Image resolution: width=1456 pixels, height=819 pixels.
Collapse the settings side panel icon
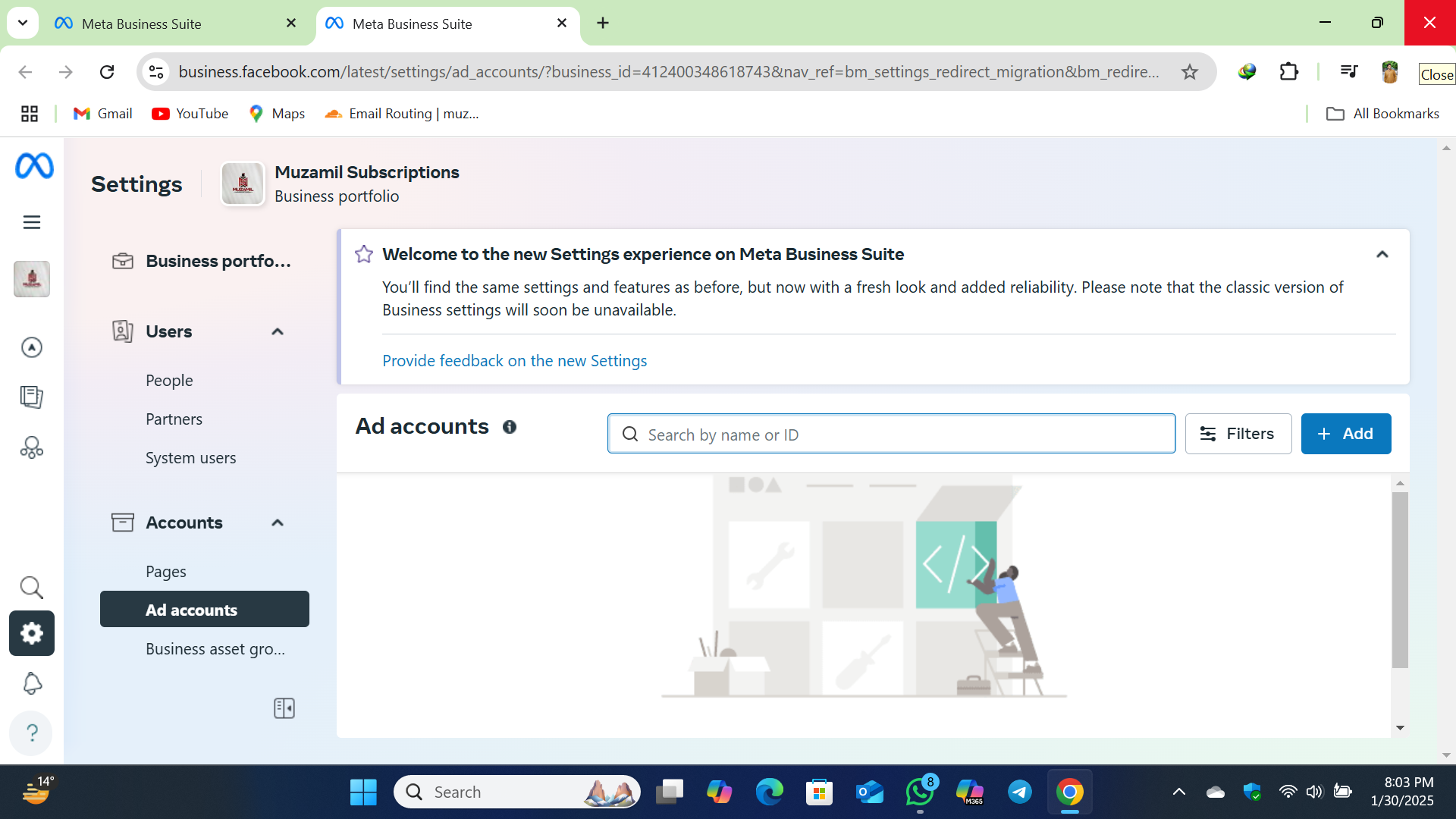click(284, 708)
